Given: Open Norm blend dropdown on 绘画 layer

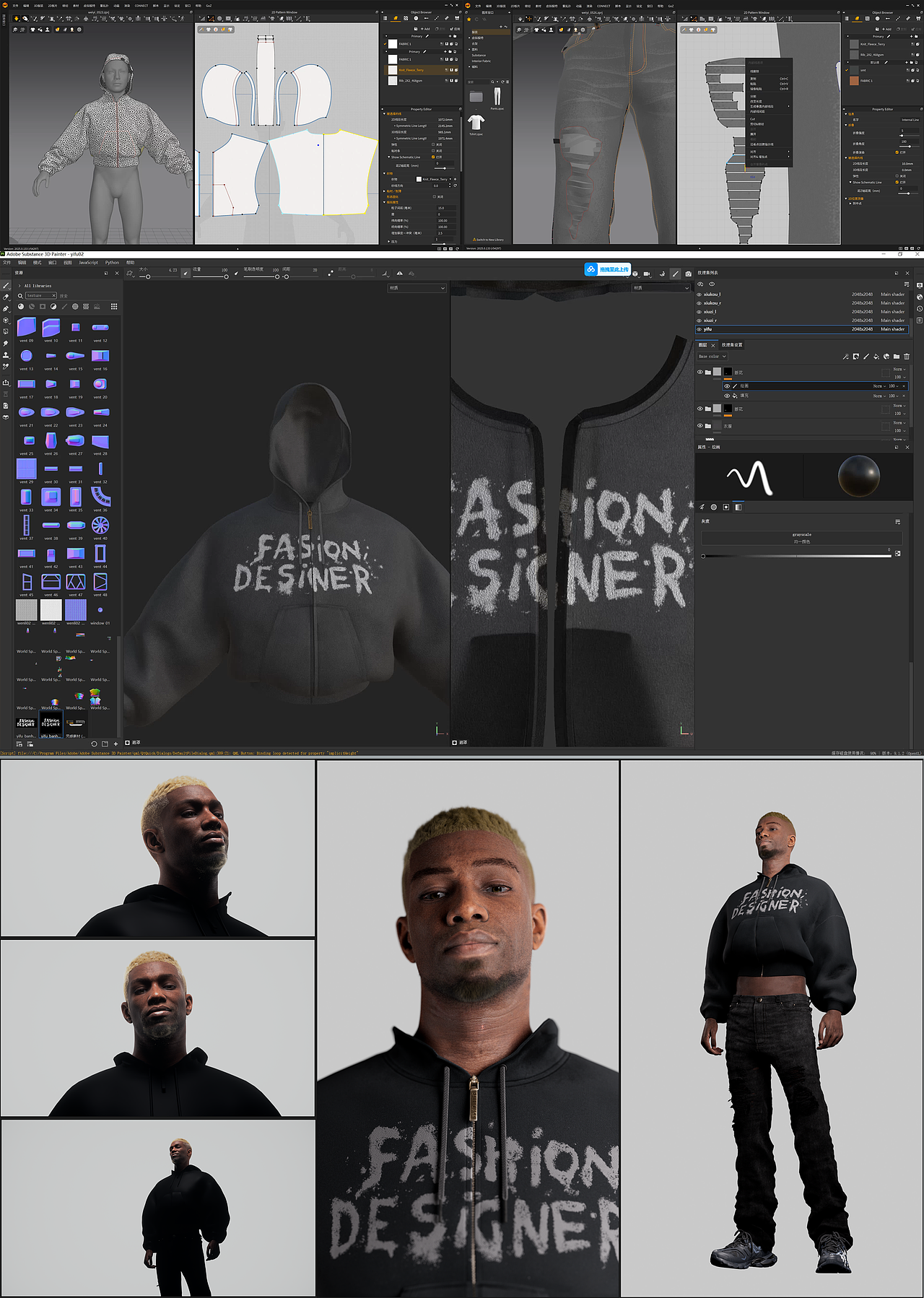Looking at the screenshot, I should coord(879,386).
